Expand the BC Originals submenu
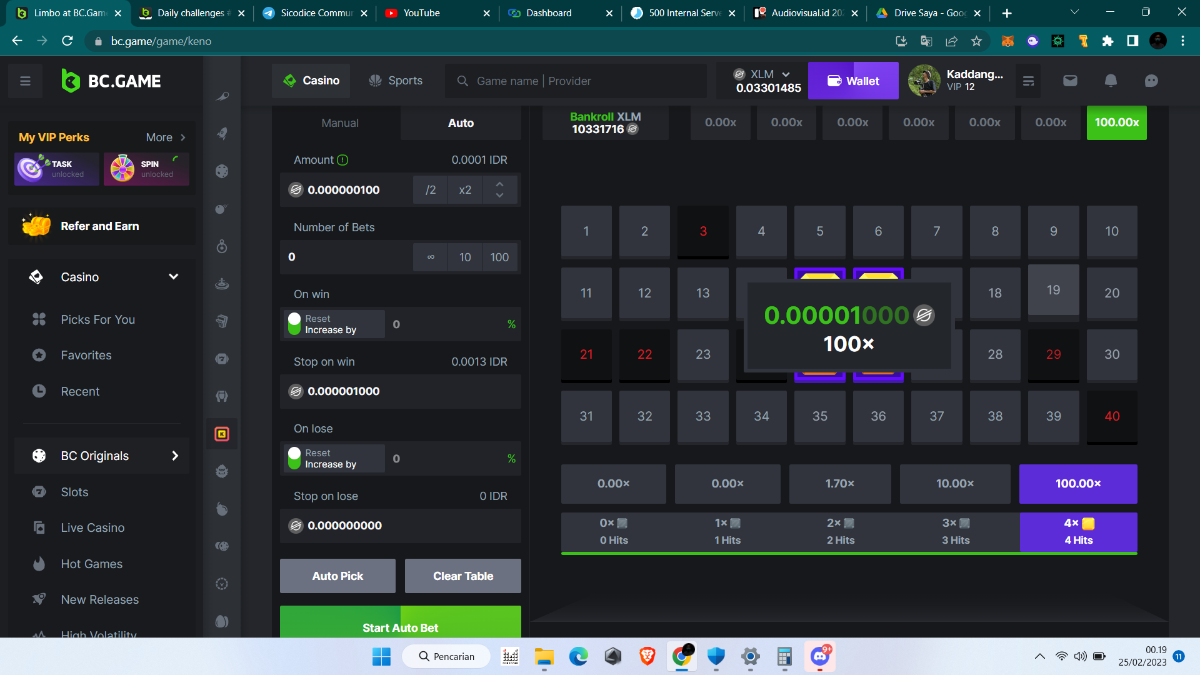Screen dimensions: 1200x675 pos(175,456)
